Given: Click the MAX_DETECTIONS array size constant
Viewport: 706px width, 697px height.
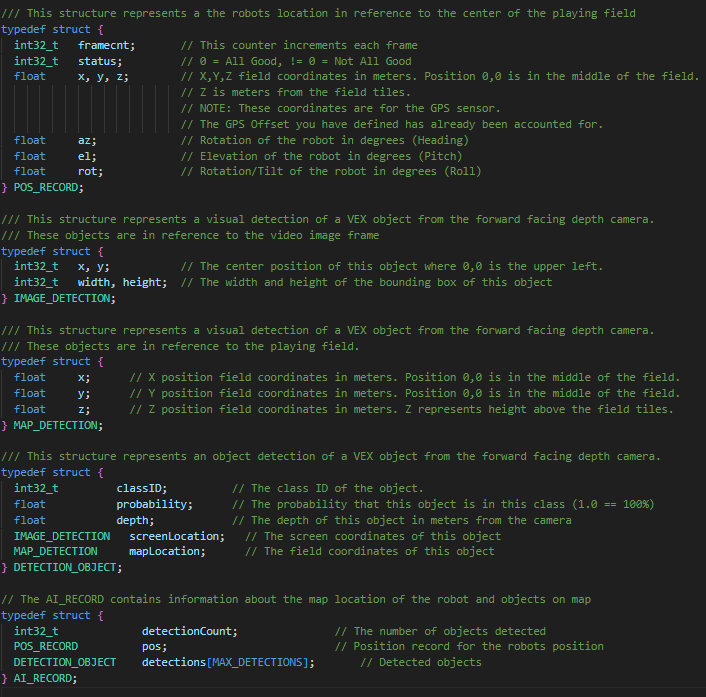Looking at the screenshot, I should [x=255, y=662].
